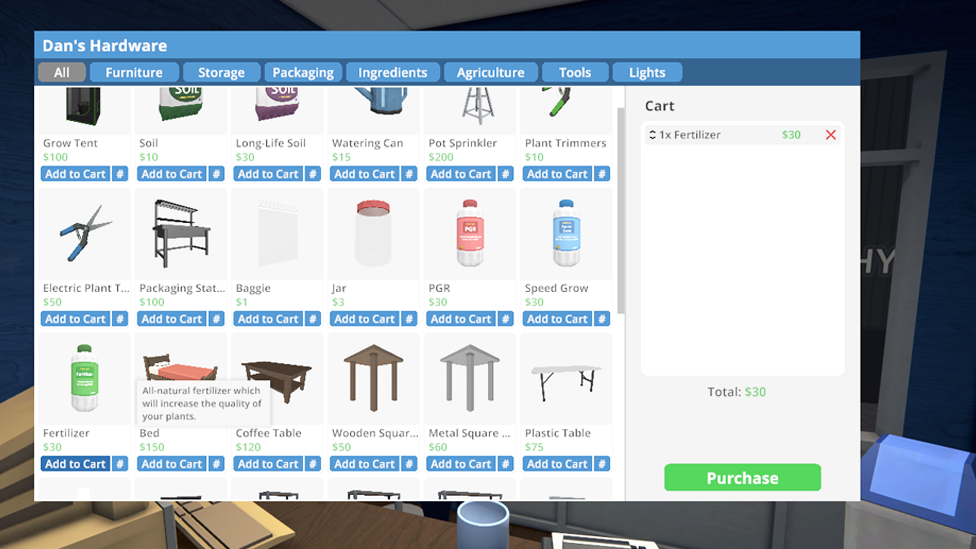Click the green Fertilizer bottle image

tap(85, 378)
